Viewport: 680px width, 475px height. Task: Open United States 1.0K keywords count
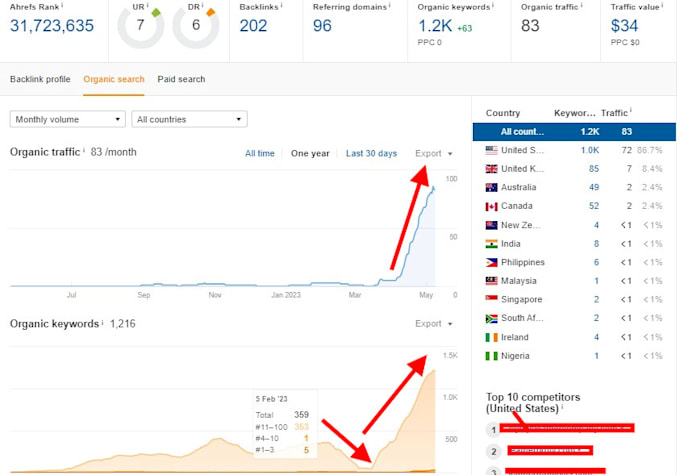[590, 150]
